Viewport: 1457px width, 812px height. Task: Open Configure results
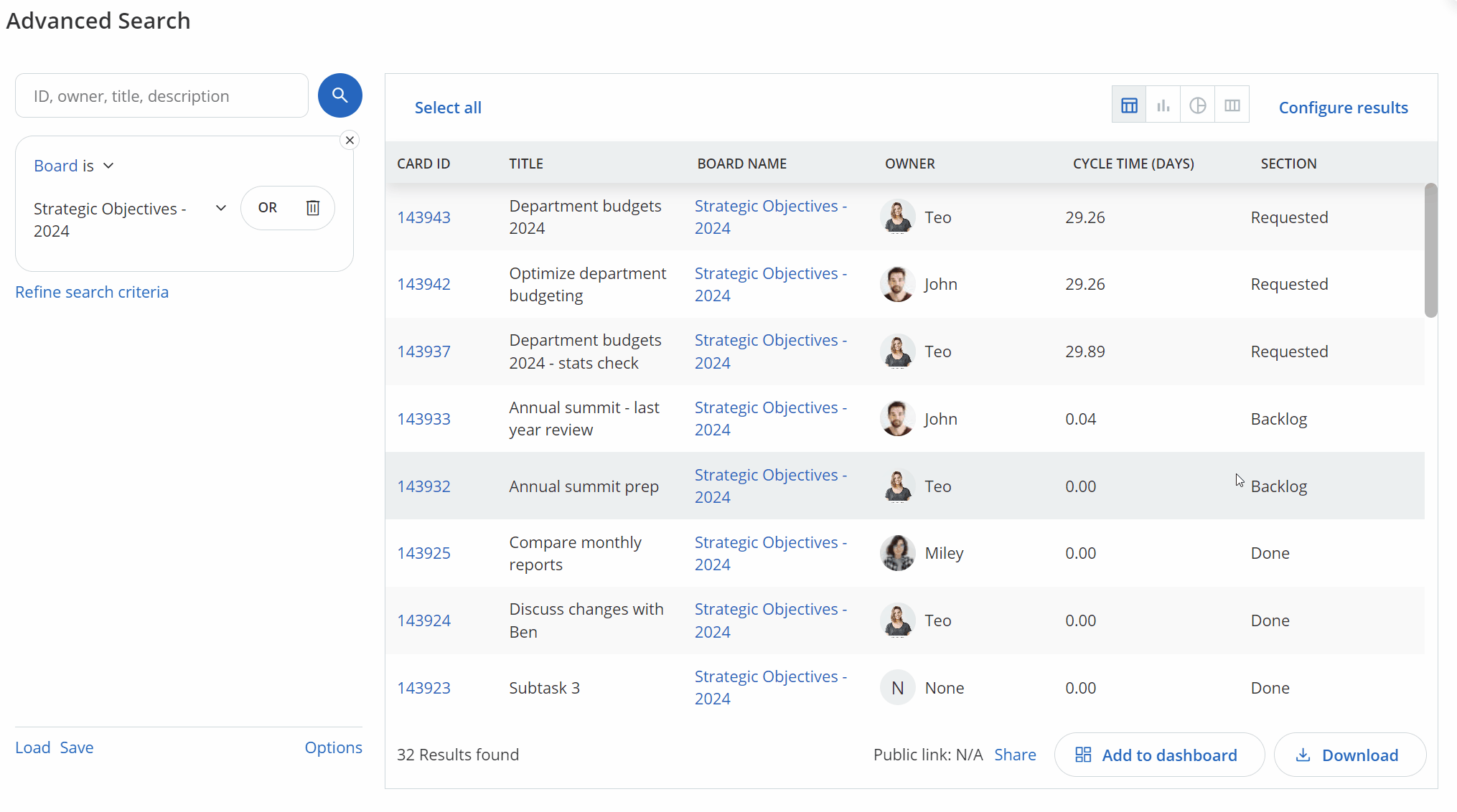(1343, 108)
